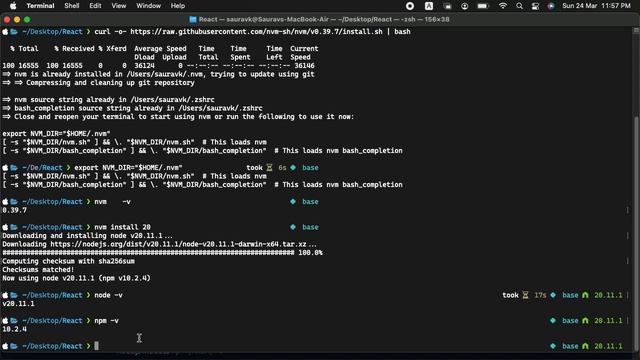Image resolution: width=640 pixels, height=360 pixels.
Task: Click the '~/De/React' shortened path in prompt
Action: (x=42, y=167)
